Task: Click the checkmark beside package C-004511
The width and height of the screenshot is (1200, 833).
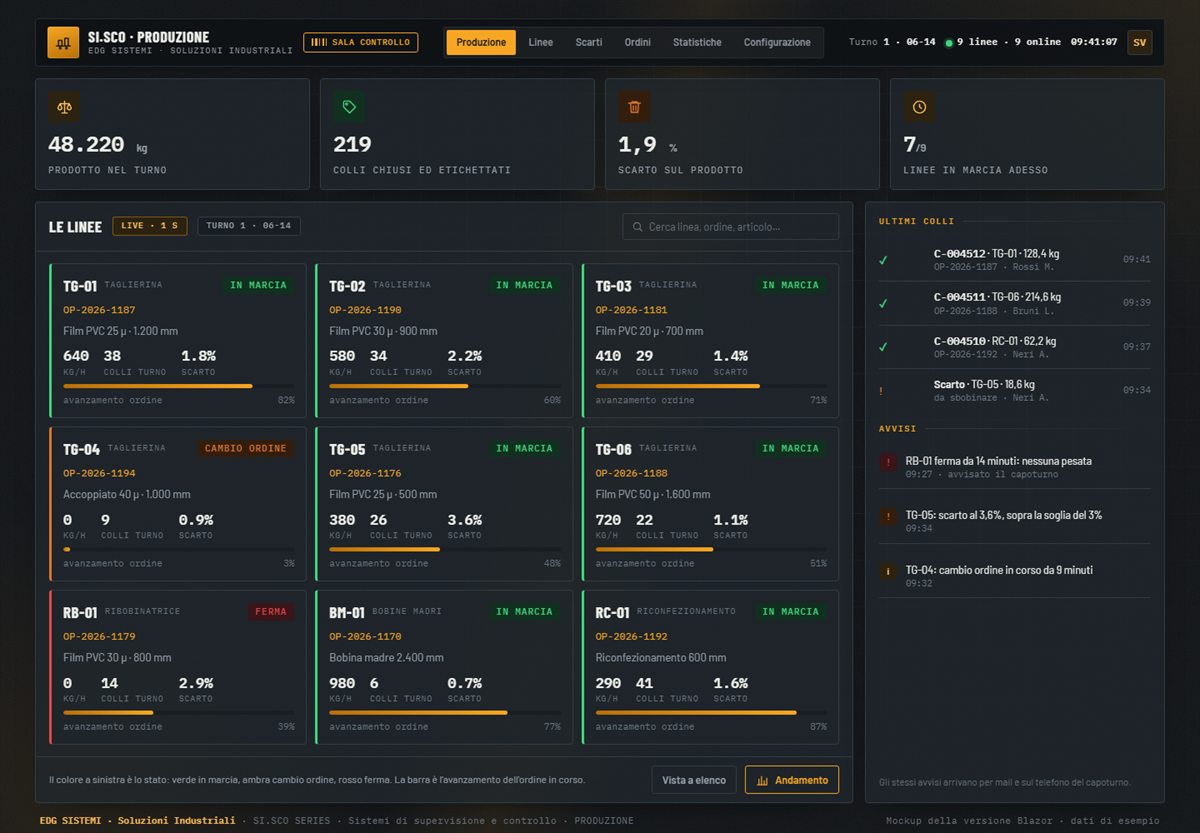Action: (x=883, y=304)
